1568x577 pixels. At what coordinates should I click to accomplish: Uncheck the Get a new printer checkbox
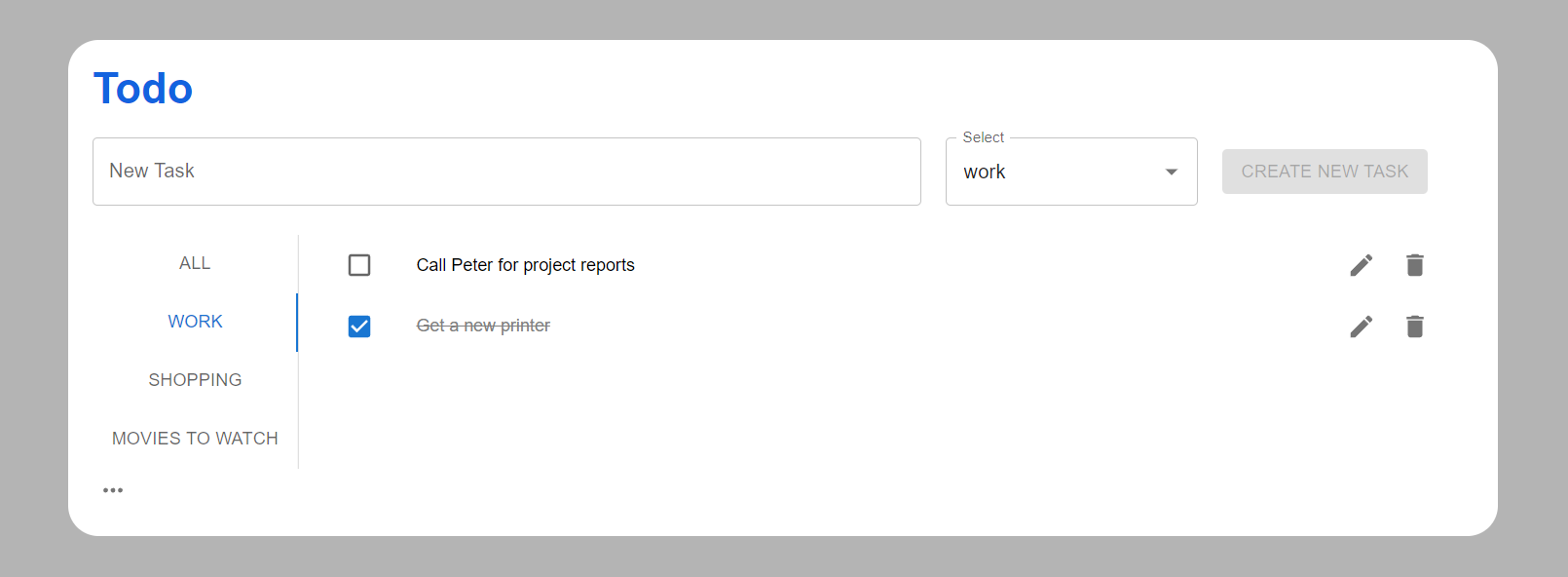[x=359, y=327]
